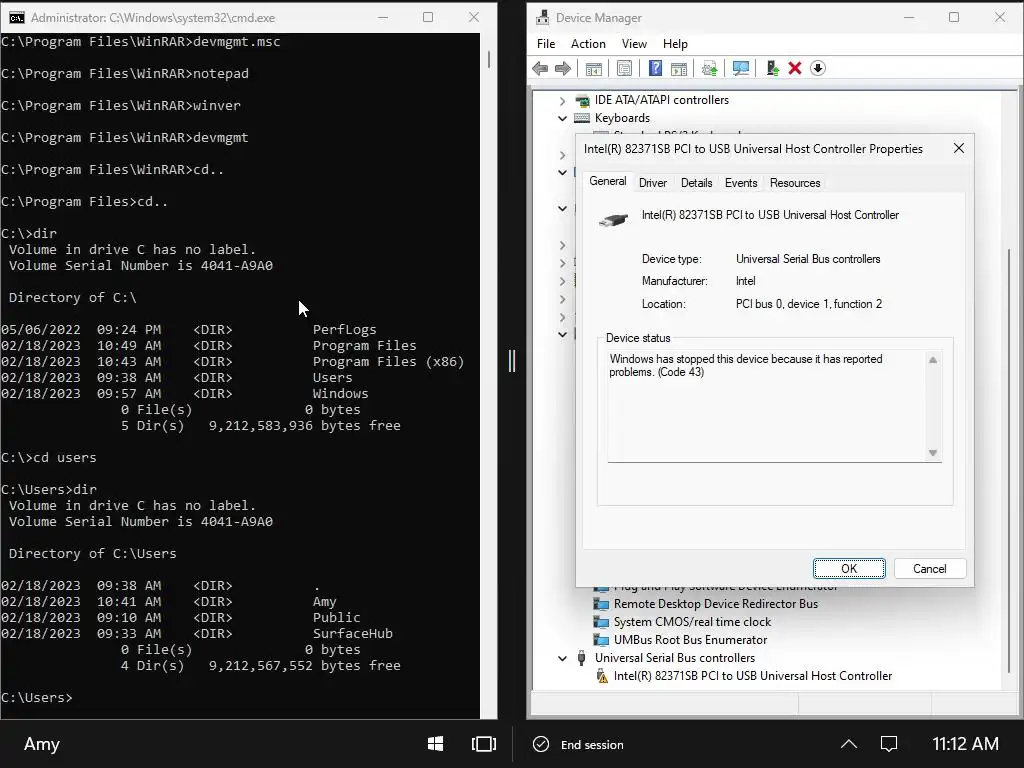
Task: Collapse the Keyboards node
Action: [562, 118]
